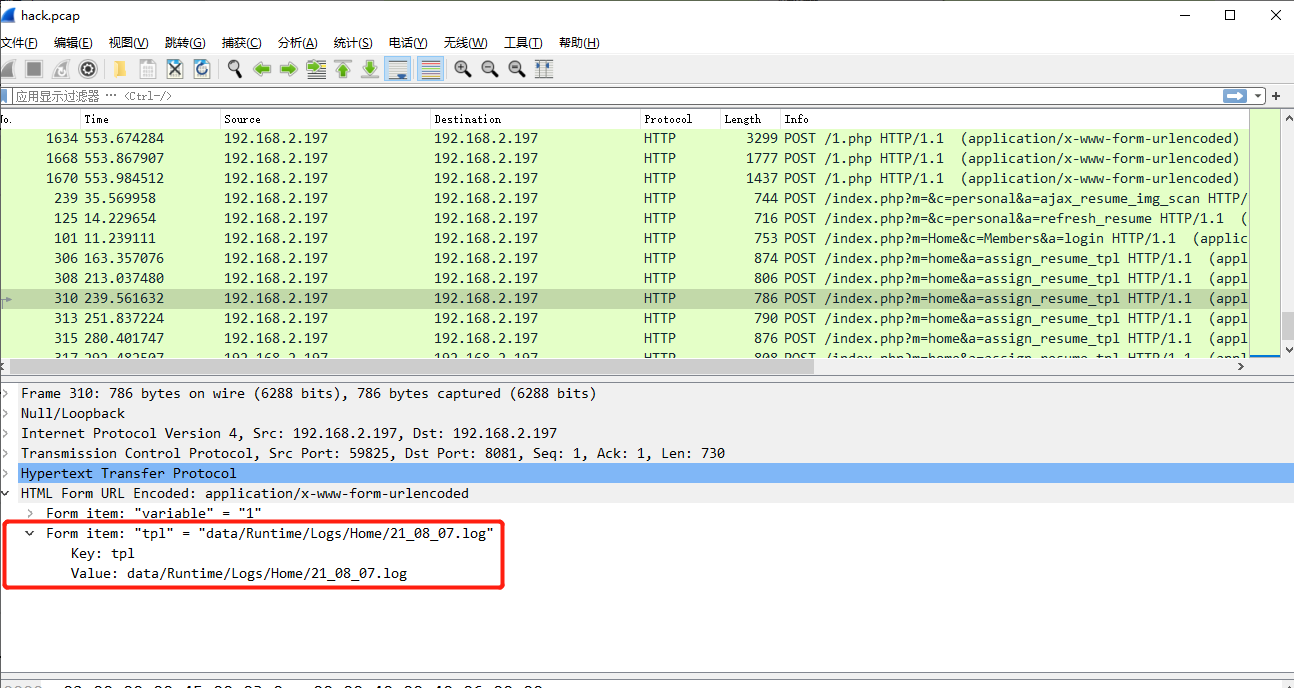
Task: Go forward in packet history (right arrow)
Action: coord(288,69)
